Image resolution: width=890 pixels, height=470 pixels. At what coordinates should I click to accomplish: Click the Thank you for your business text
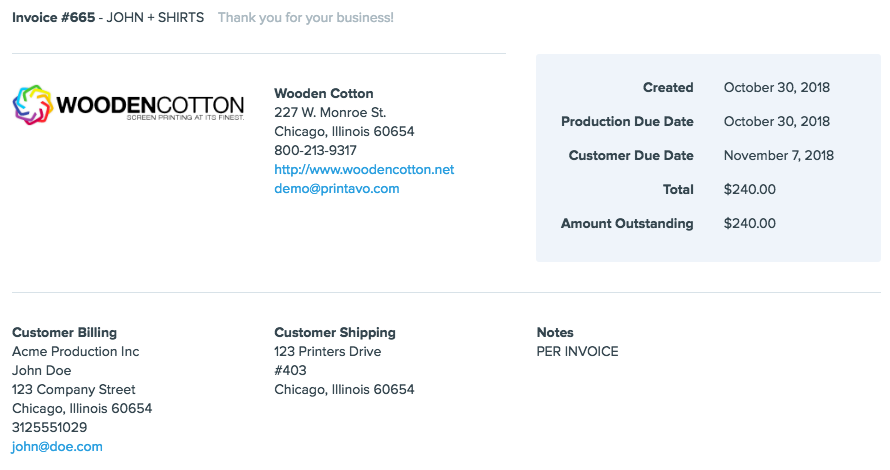tap(305, 18)
